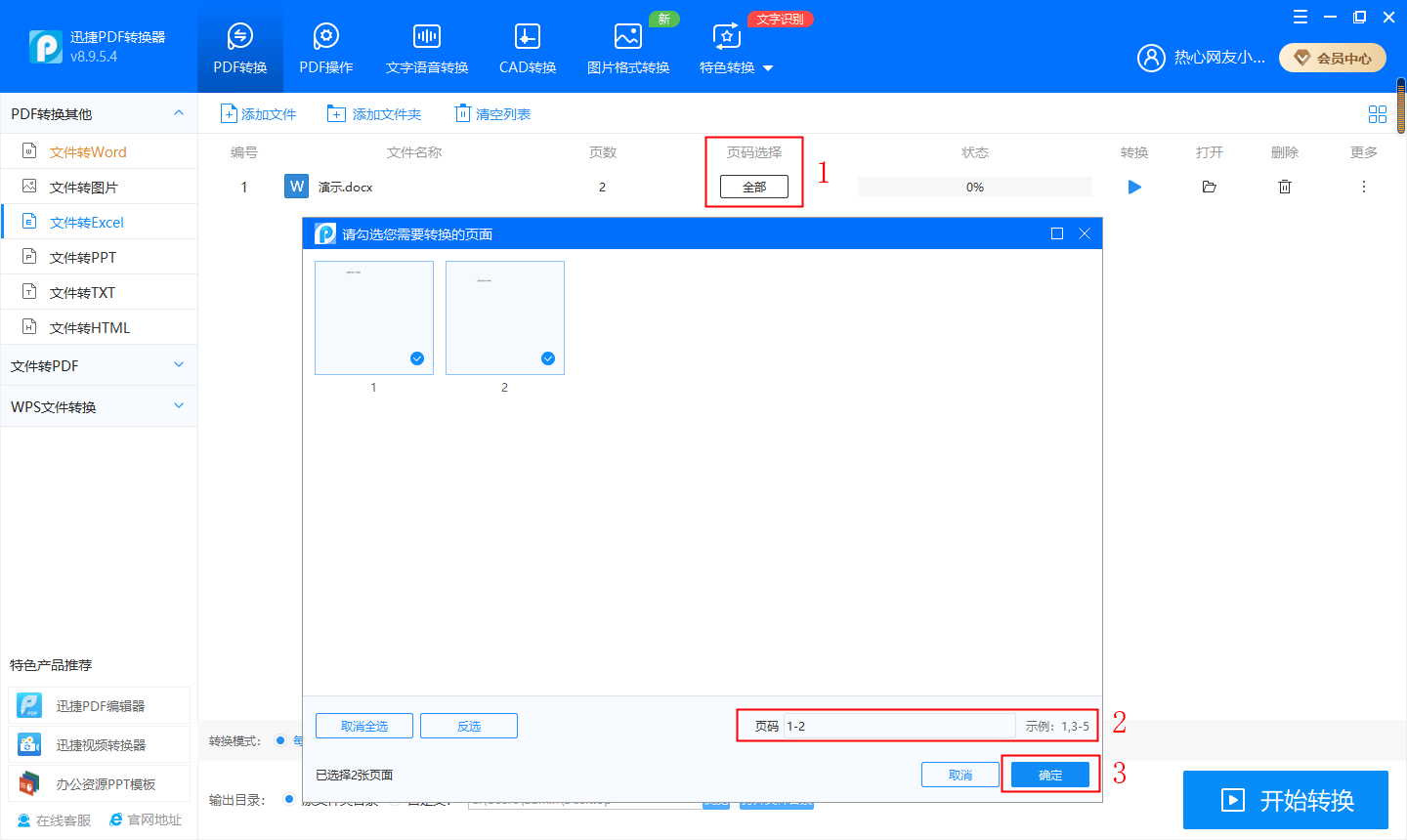Screen dimensions: 1407x840
Task: Uncheck the page 1 checkmark
Action: (x=417, y=358)
